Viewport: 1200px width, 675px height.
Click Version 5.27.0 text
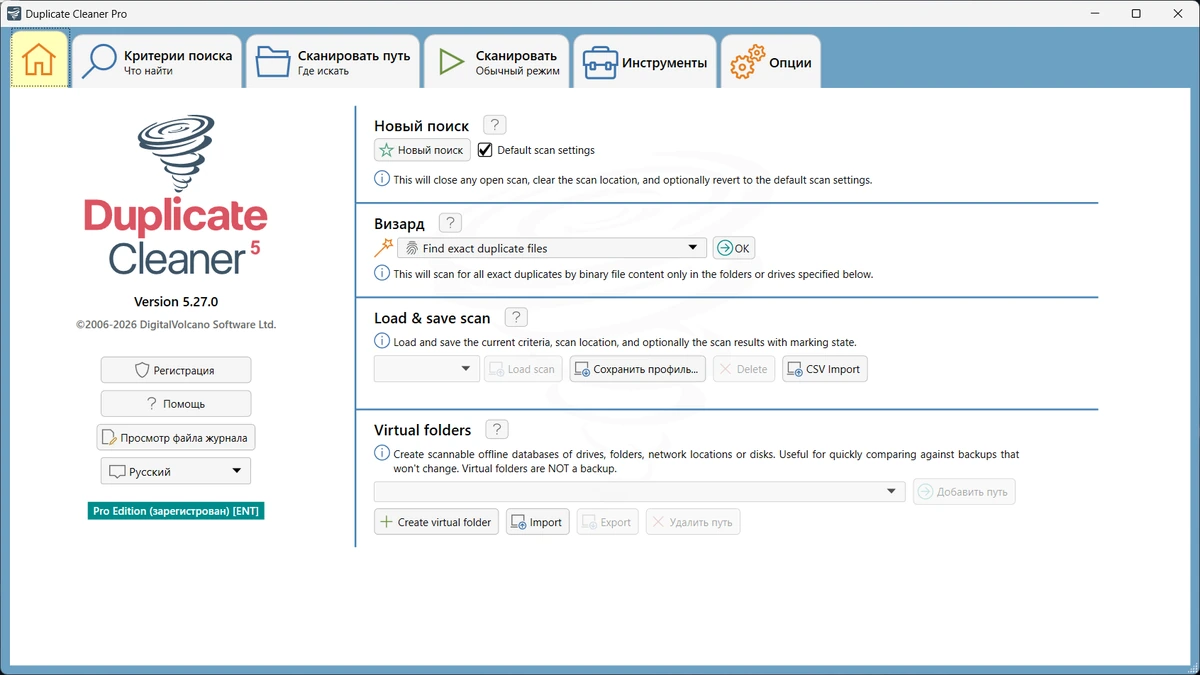point(176,302)
